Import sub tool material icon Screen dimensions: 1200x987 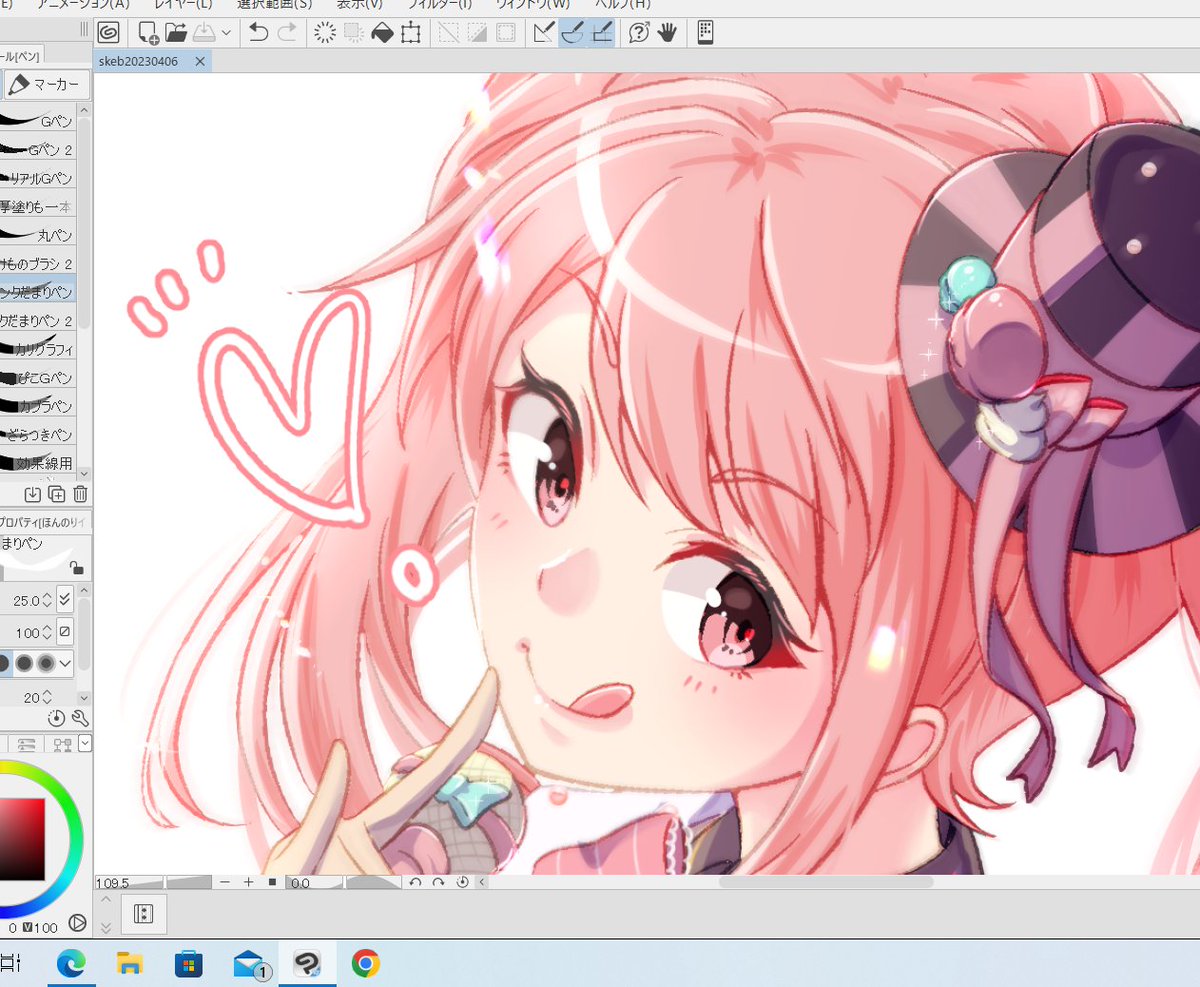(32, 494)
